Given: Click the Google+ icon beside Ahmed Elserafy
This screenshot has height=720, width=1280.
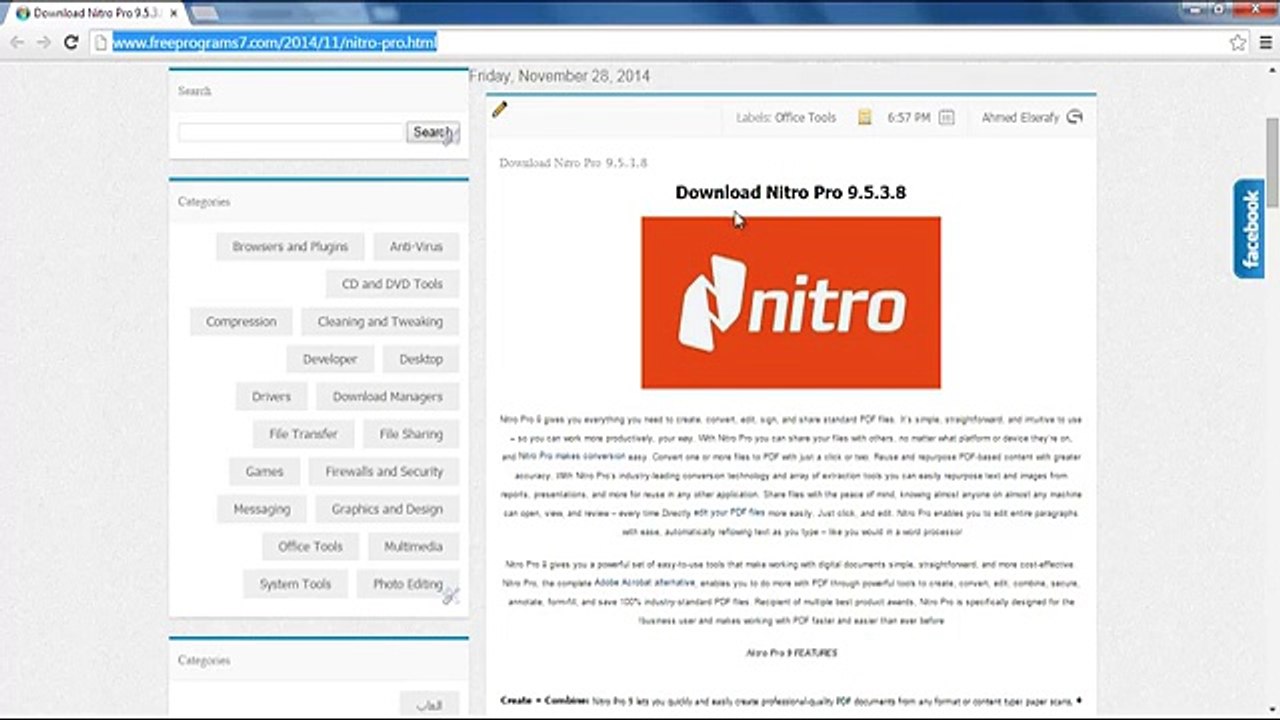Looking at the screenshot, I should (1075, 117).
